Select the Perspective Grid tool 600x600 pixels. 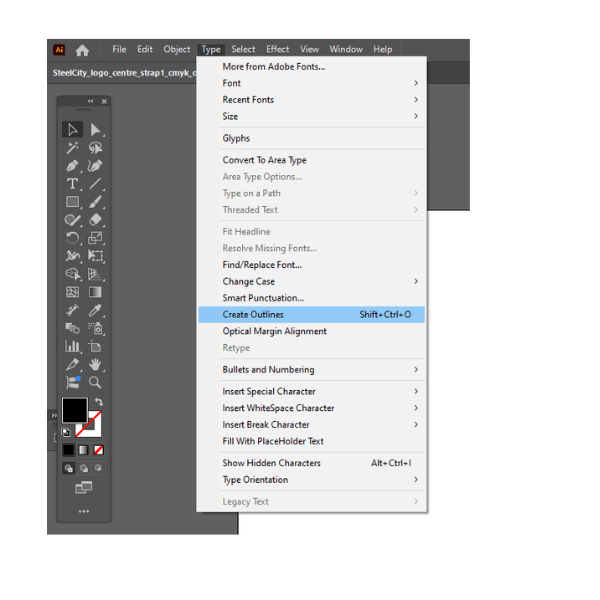click(x=95, y=274)
